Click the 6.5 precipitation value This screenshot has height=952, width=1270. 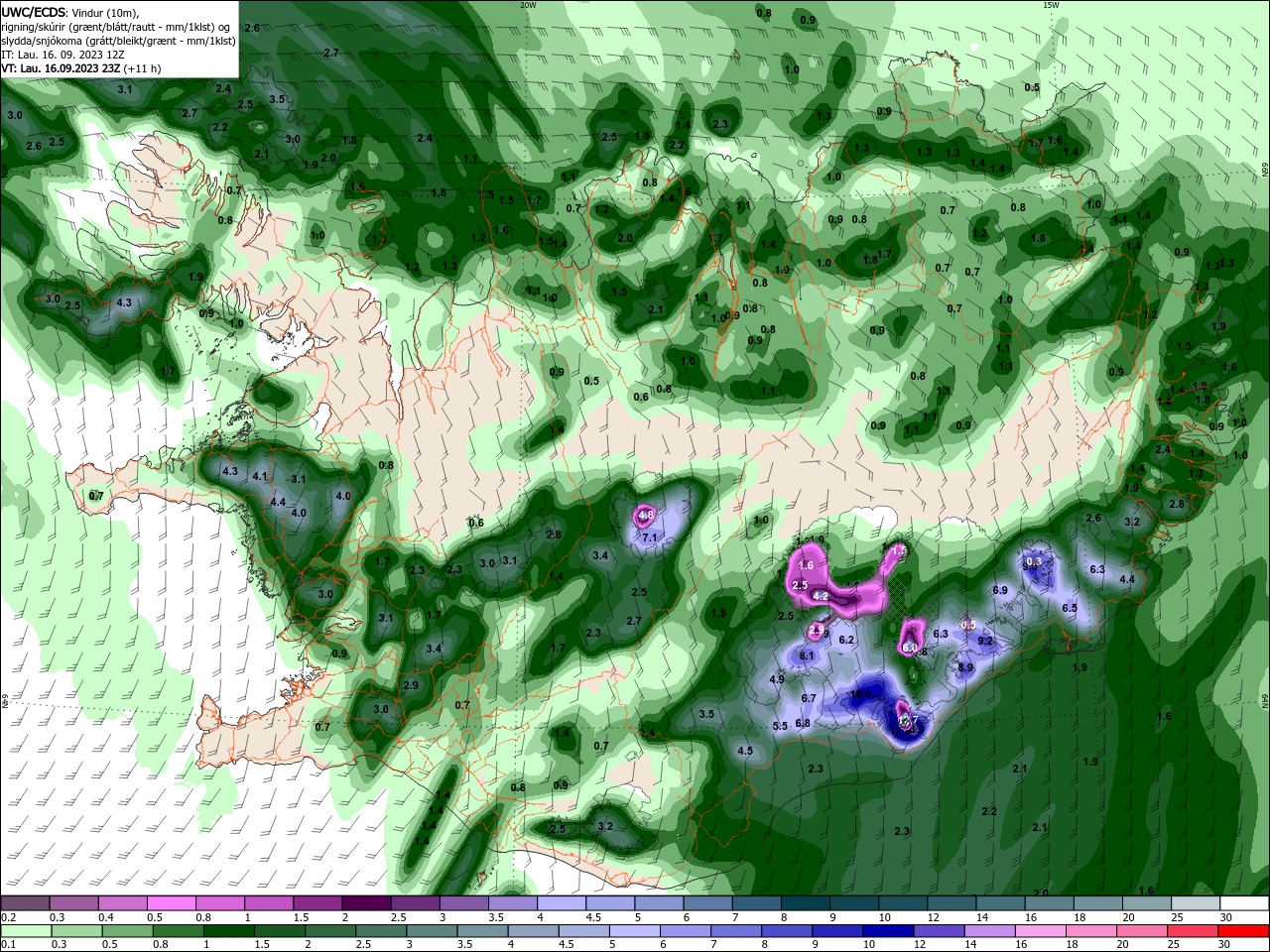(1070, 608)
